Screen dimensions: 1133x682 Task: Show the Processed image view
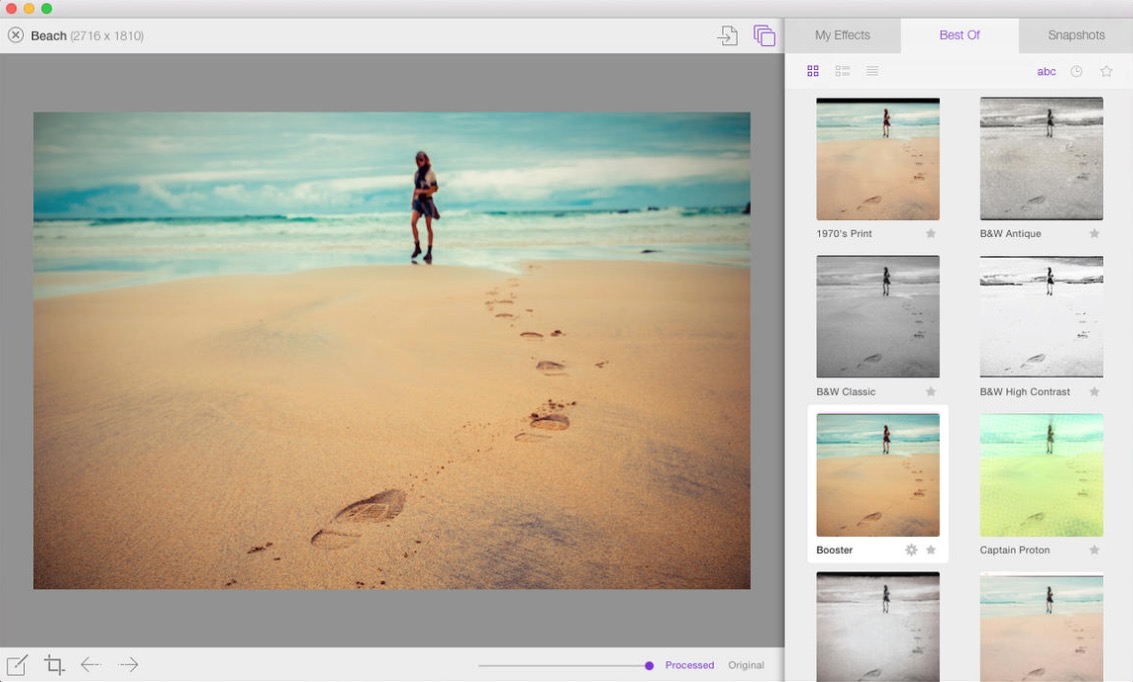[x=689, y=665]
